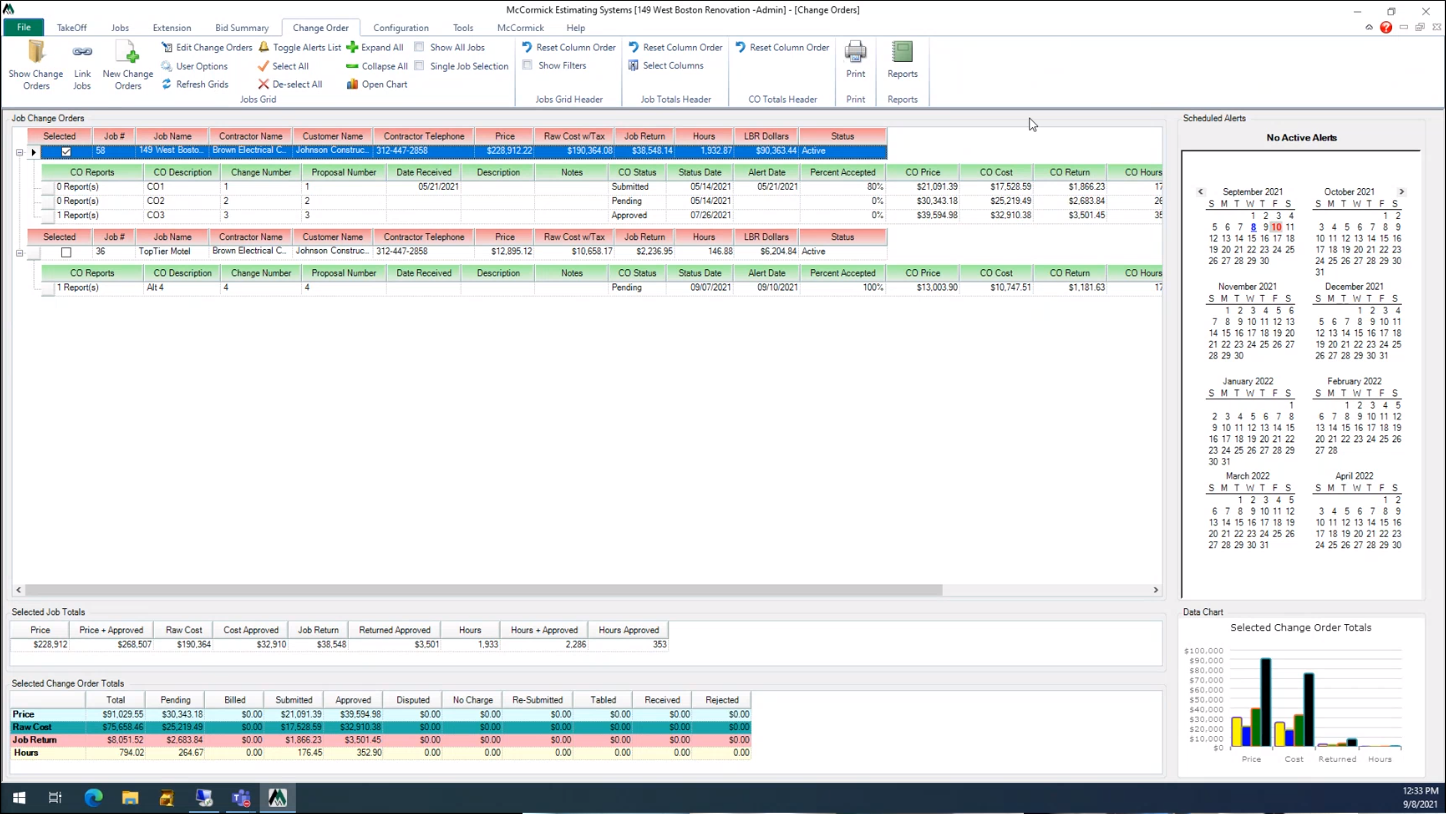Refresh Grids in ribbon
The height and width of the screenshot is (814, 1446).
click(x=195, y=85)
